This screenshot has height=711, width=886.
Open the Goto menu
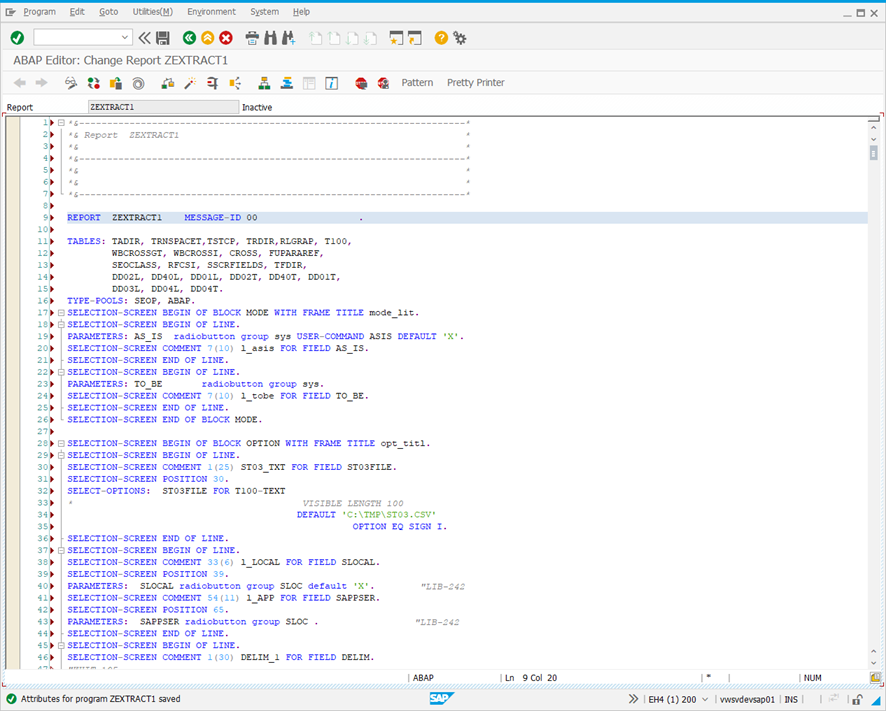(x=108, y=11)
